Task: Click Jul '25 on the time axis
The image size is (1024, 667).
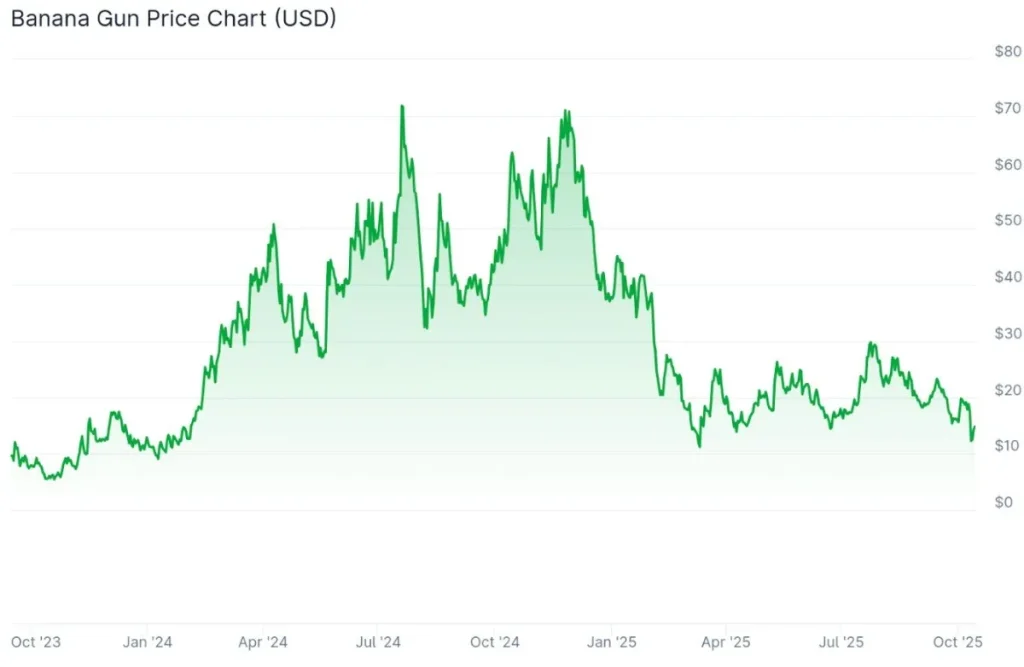Action: [841, 642]
